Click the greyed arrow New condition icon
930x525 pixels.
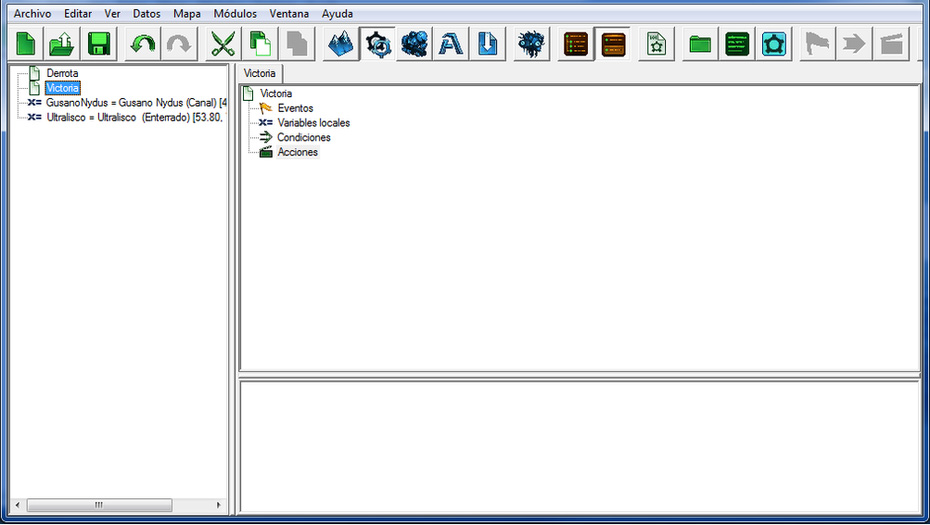point(854,44)
